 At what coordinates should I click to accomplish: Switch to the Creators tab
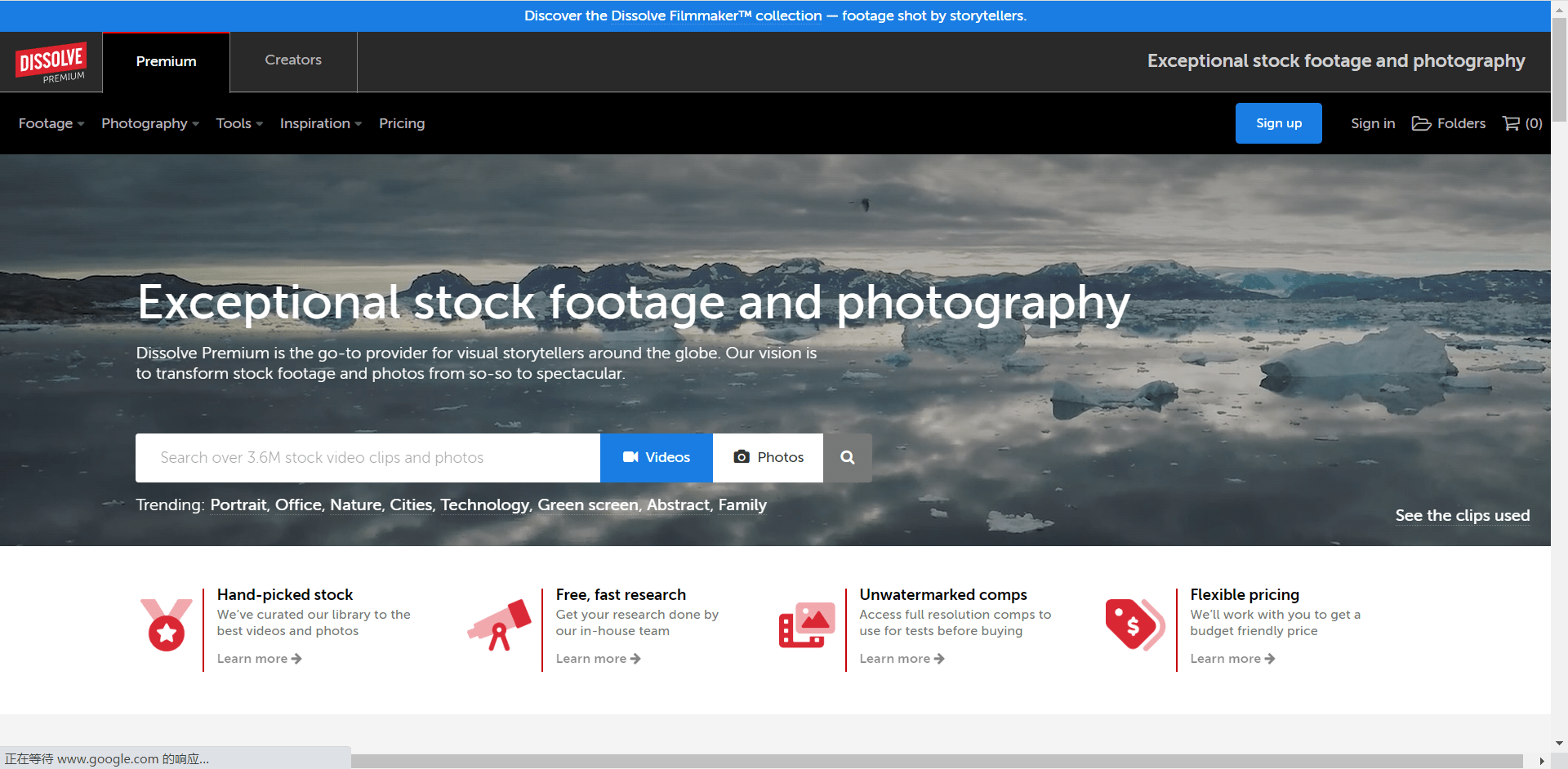[293, 60]
